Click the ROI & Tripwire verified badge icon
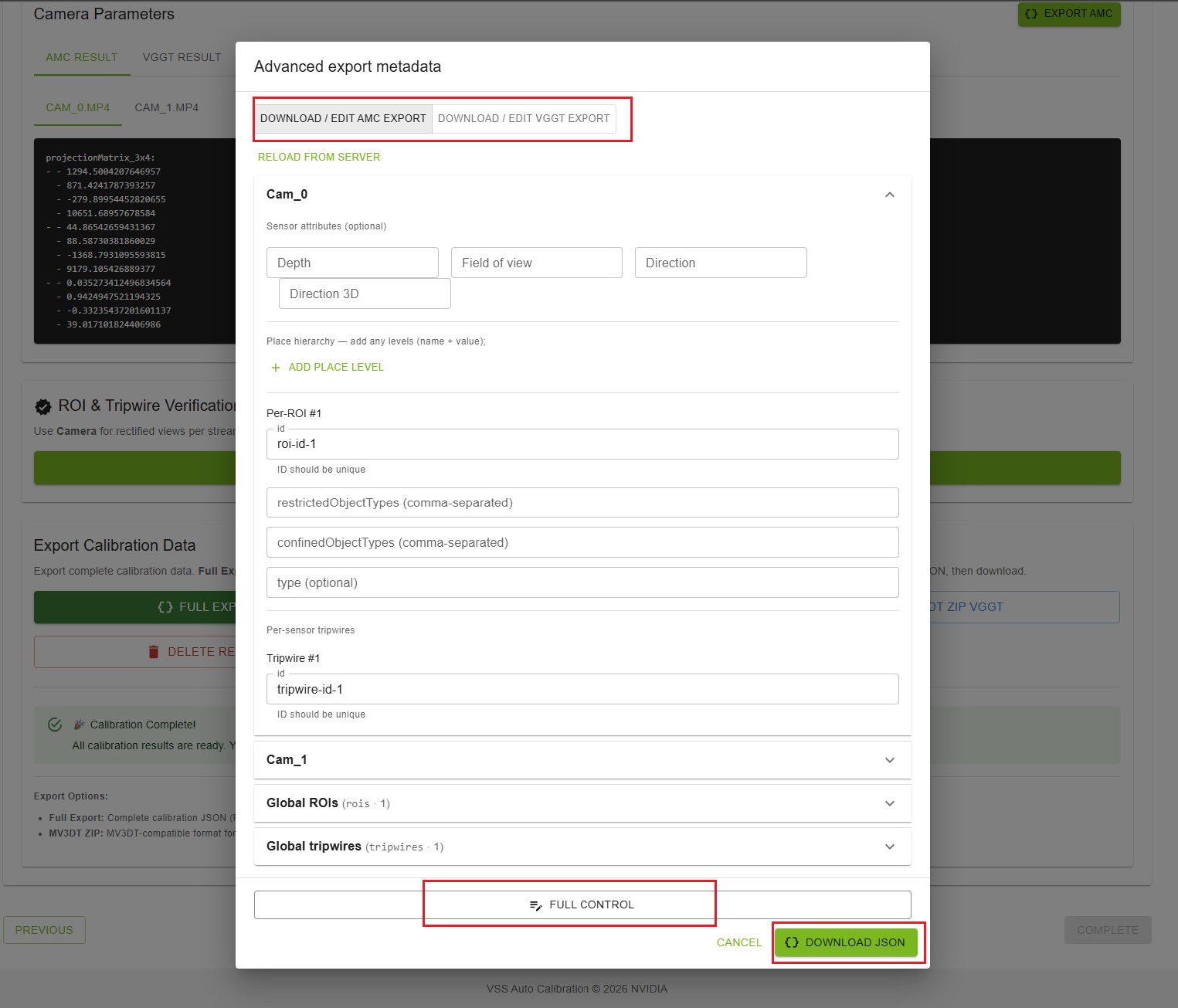1178x1008 pixels. pyautogui.click(x=43, y=406)
